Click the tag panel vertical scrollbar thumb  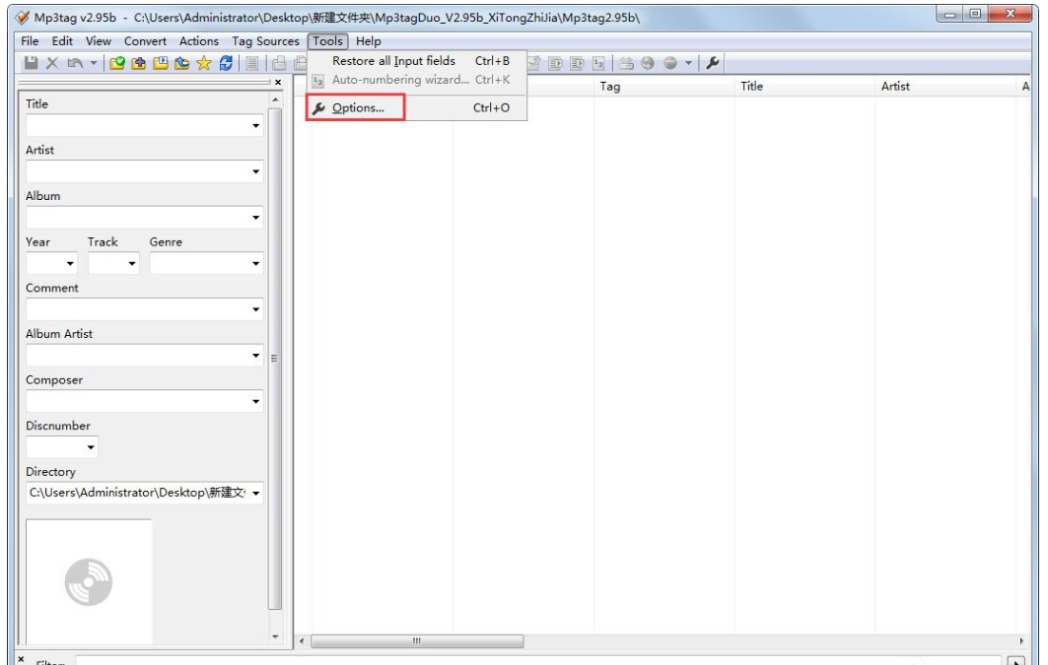pyautogui.click(x=275, y=359)
